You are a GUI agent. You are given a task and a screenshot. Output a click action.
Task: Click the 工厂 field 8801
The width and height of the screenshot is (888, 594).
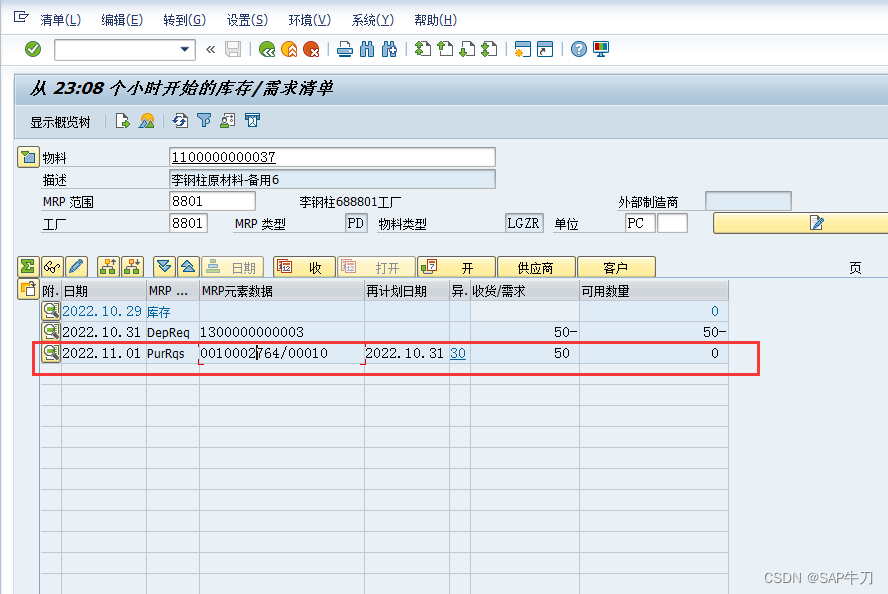pos(188,223)
